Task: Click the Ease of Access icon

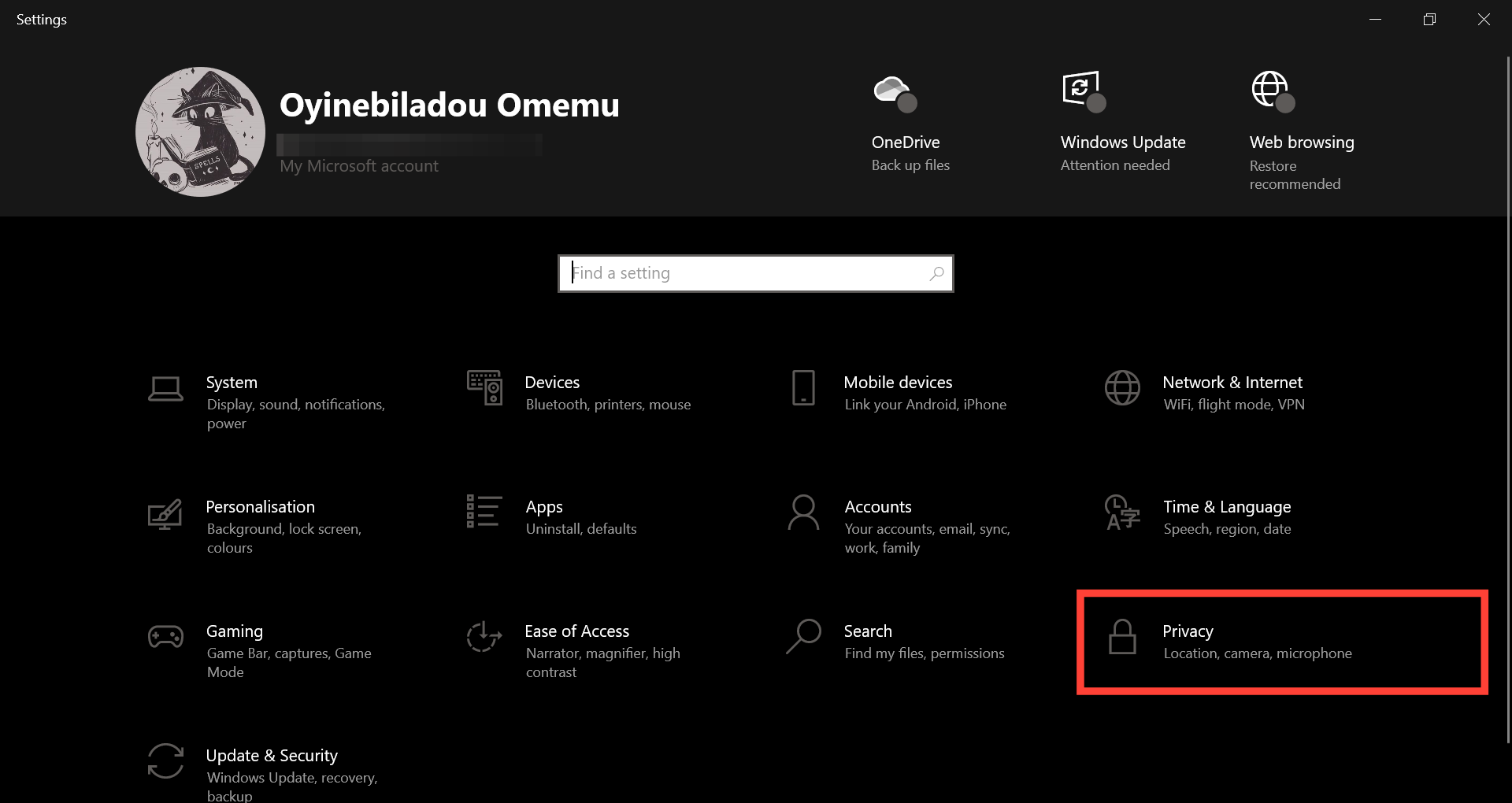Action: [484, 637]
